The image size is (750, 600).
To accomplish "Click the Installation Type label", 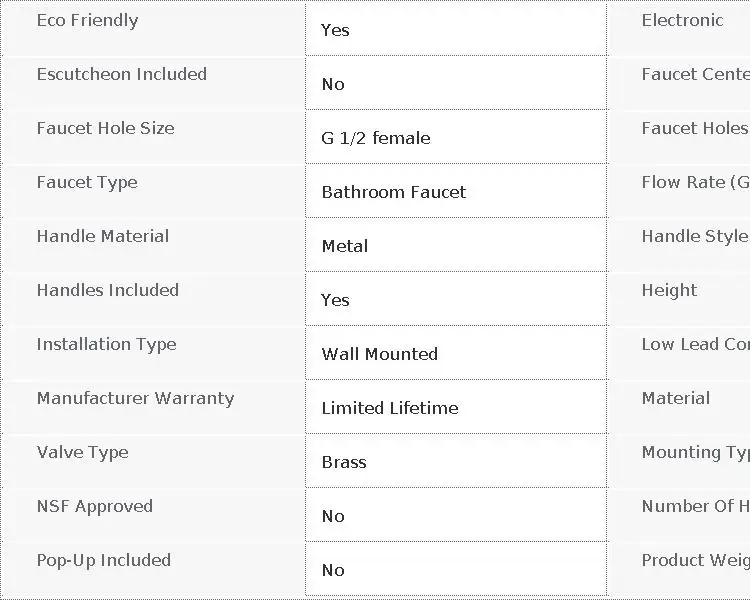I will pos(107,344).
